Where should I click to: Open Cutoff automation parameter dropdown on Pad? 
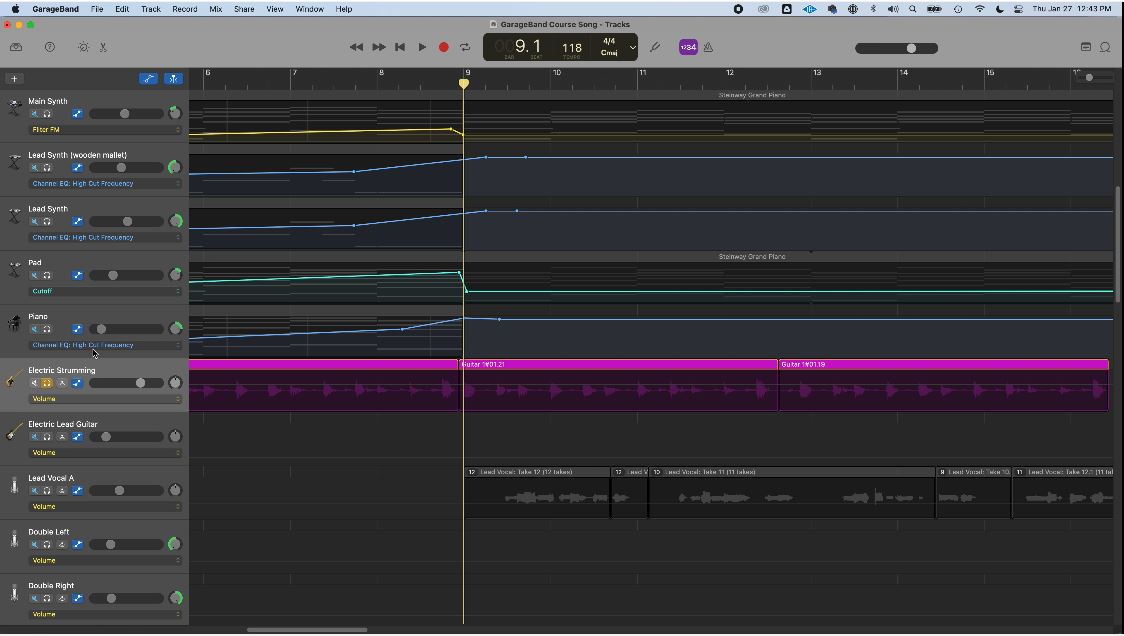click(105, 291)
